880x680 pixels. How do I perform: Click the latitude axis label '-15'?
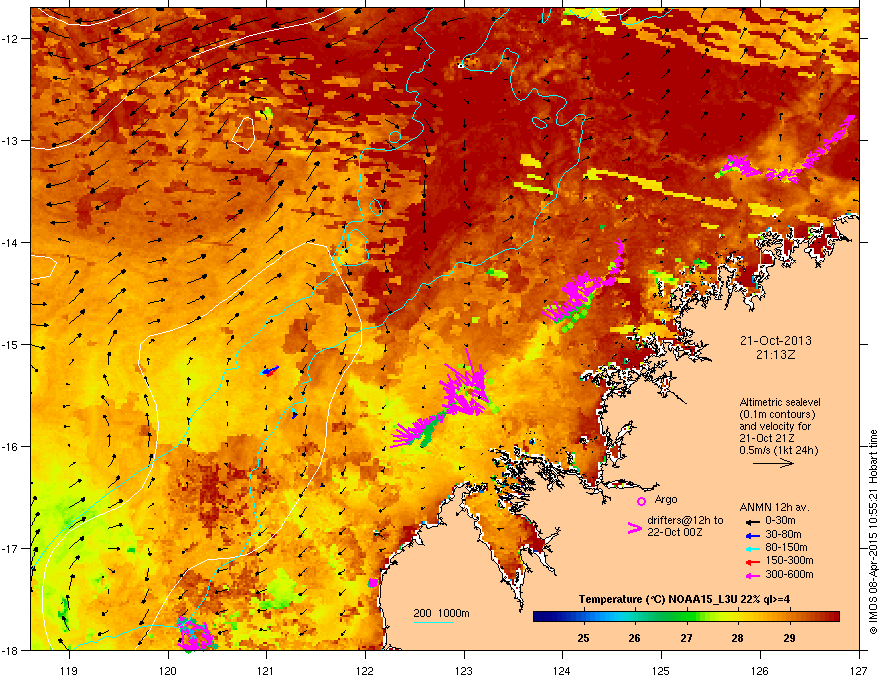click(11, 344)
